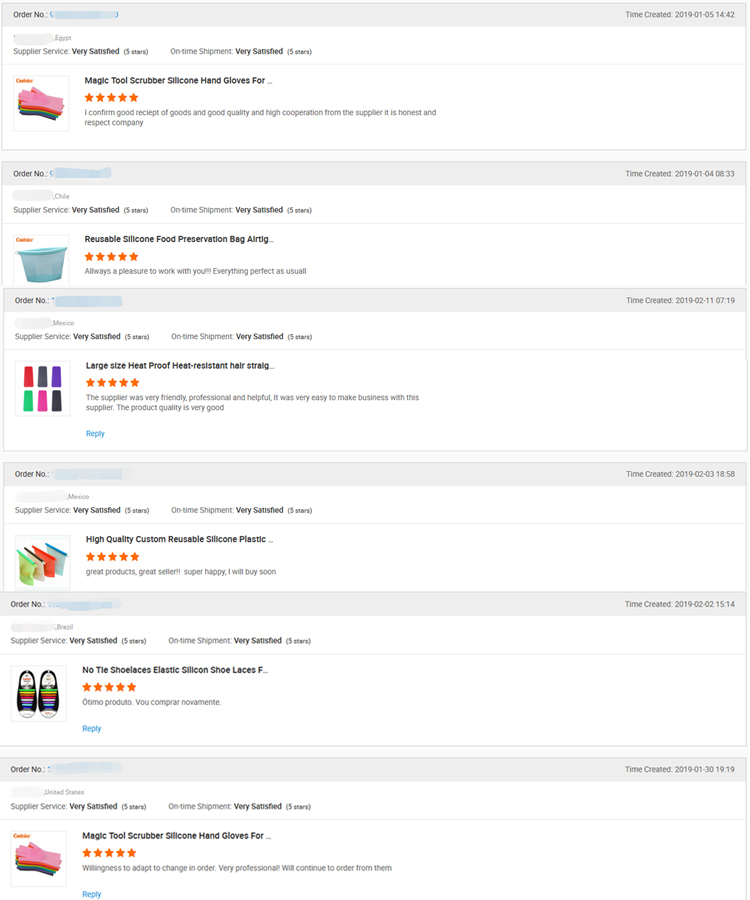Image resolution: width=750 pixels, height=900 pixels.
Task: Open 'Large size Heat Proof Heat-resistant hair' title
Action: click(x=179, y=366)
